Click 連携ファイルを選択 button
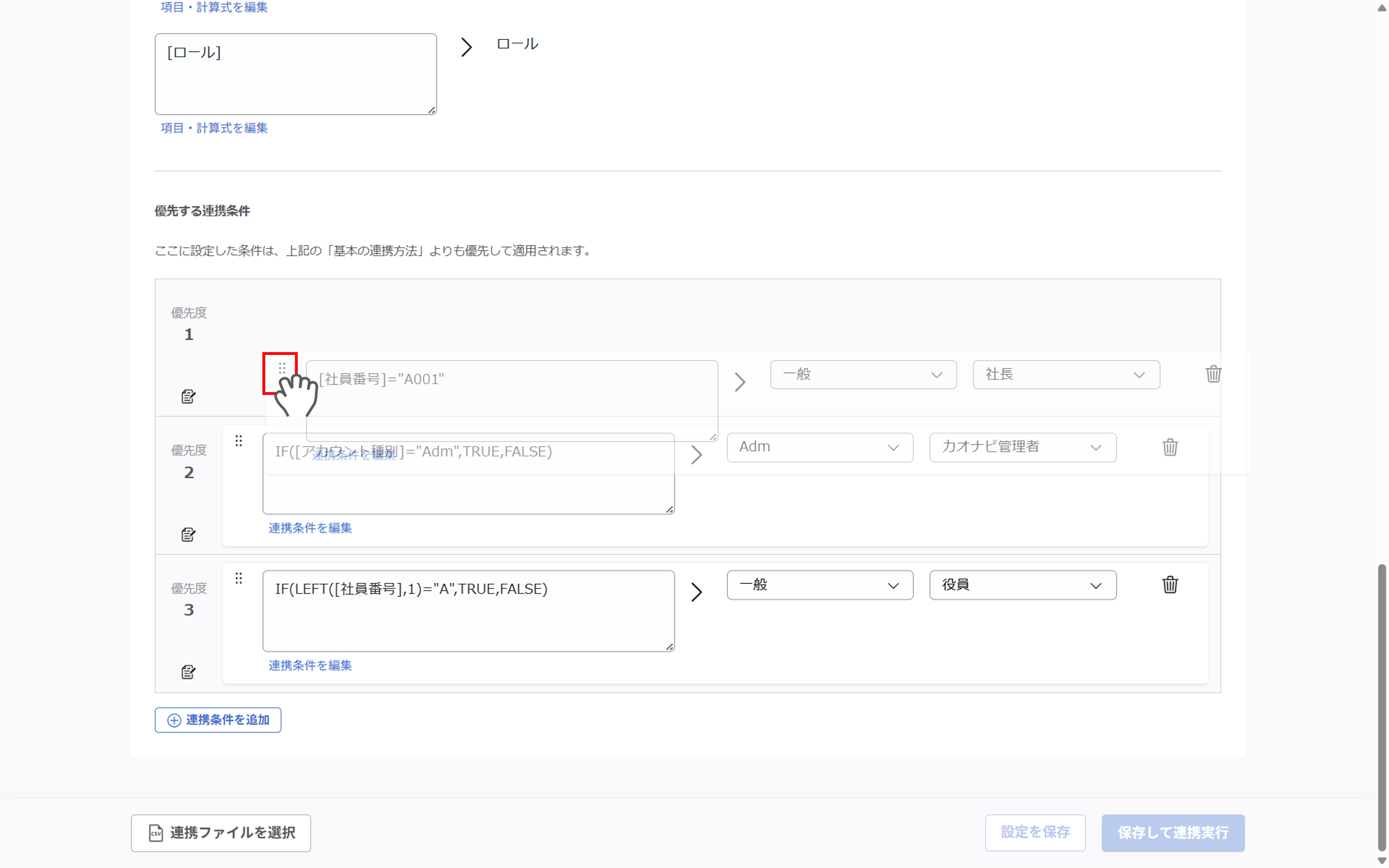 (220, 833)
